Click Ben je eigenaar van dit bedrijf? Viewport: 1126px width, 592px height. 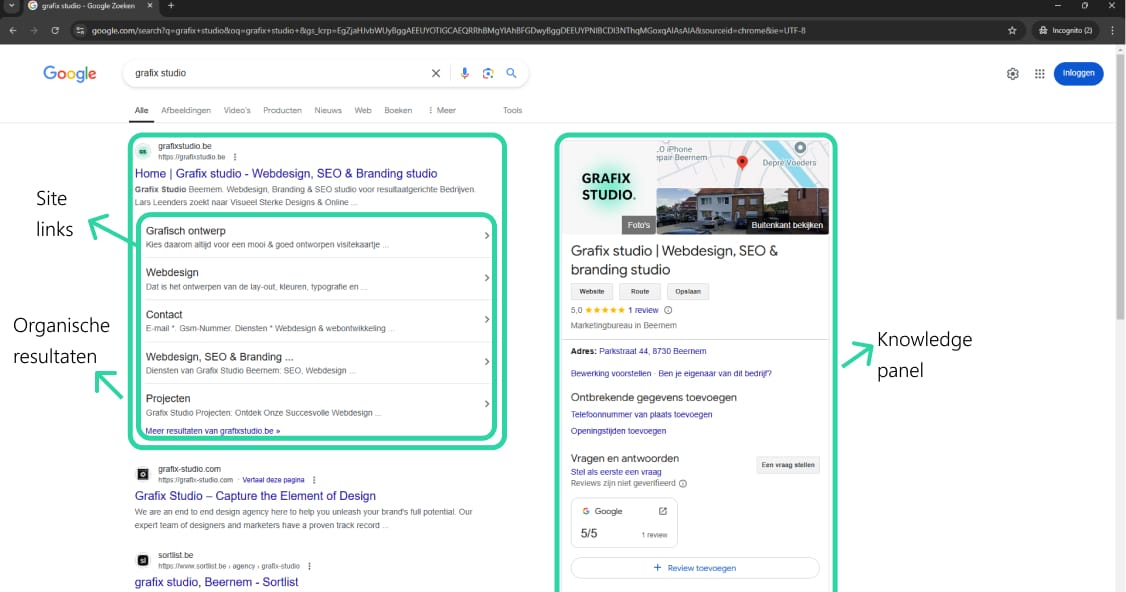tap(715, 374)
